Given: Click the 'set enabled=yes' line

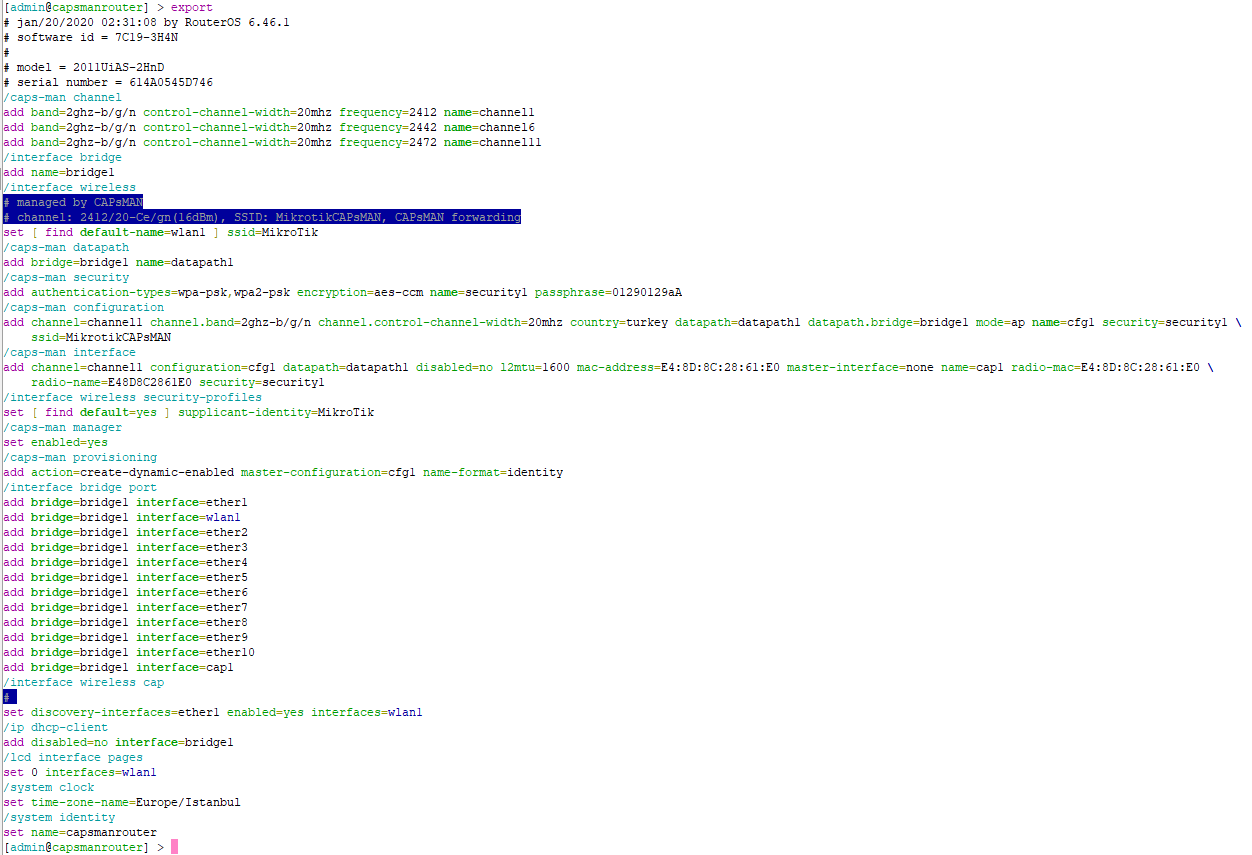Looking at the screenshot, I should 56,442.
